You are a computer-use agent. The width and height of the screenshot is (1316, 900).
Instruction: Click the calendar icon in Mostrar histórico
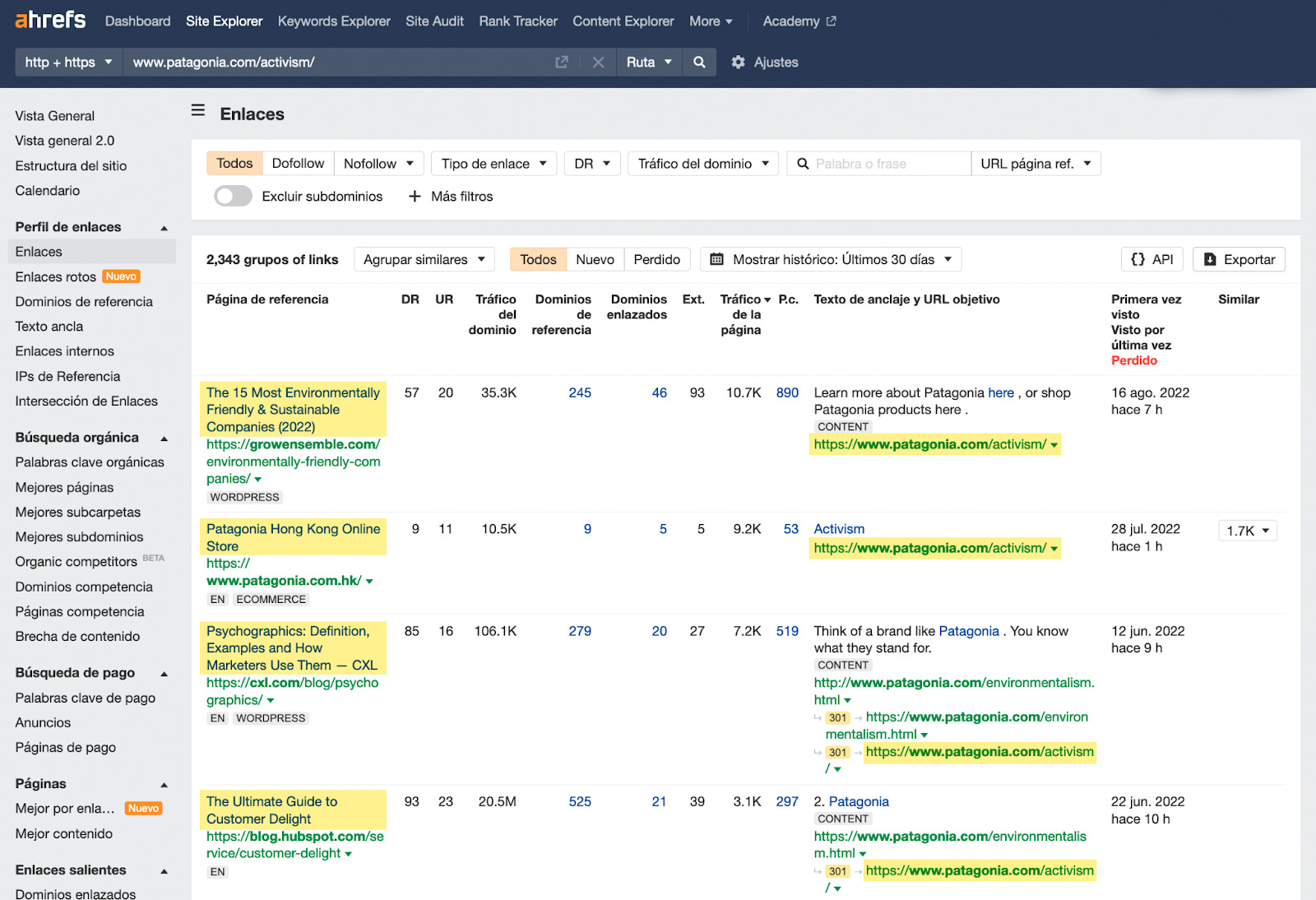pos(716,259)
